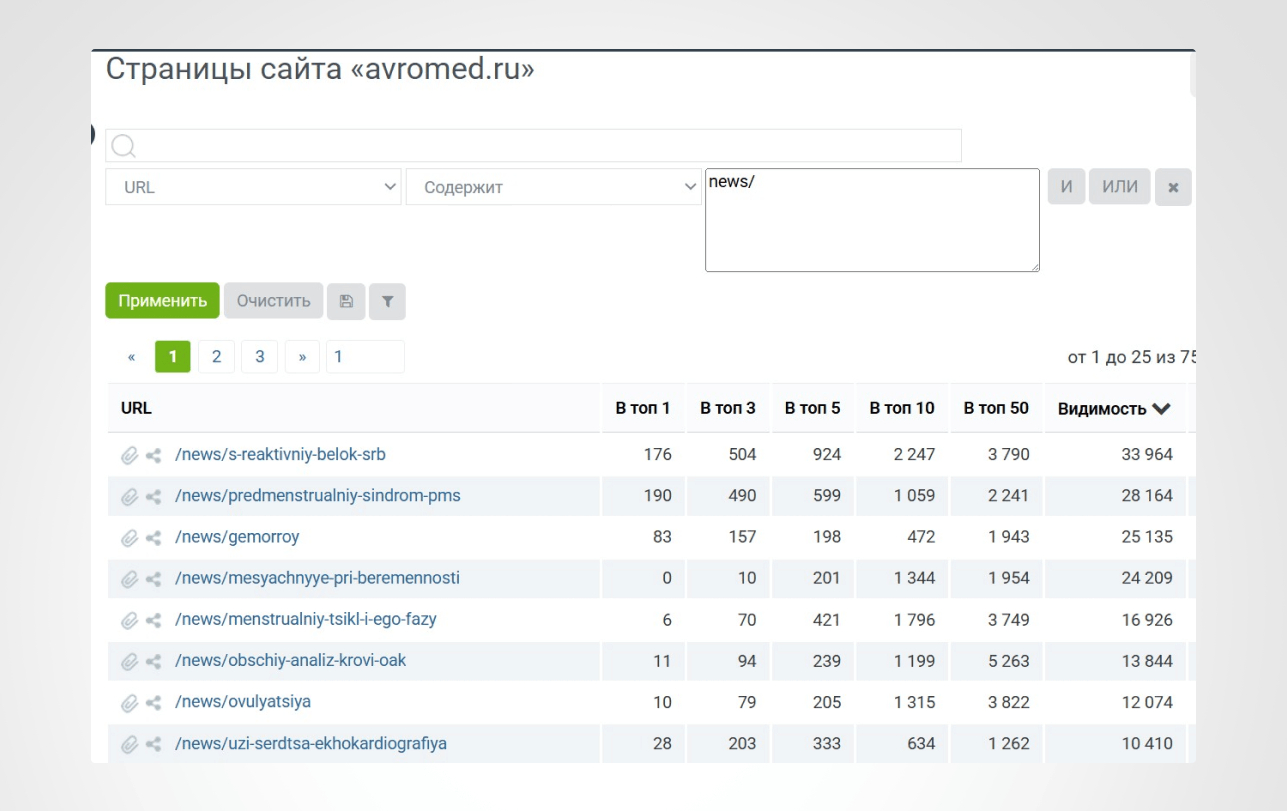Screen dimensions: 1287x811
Task: Open the URL field dropdown
Action: point(253,187)
